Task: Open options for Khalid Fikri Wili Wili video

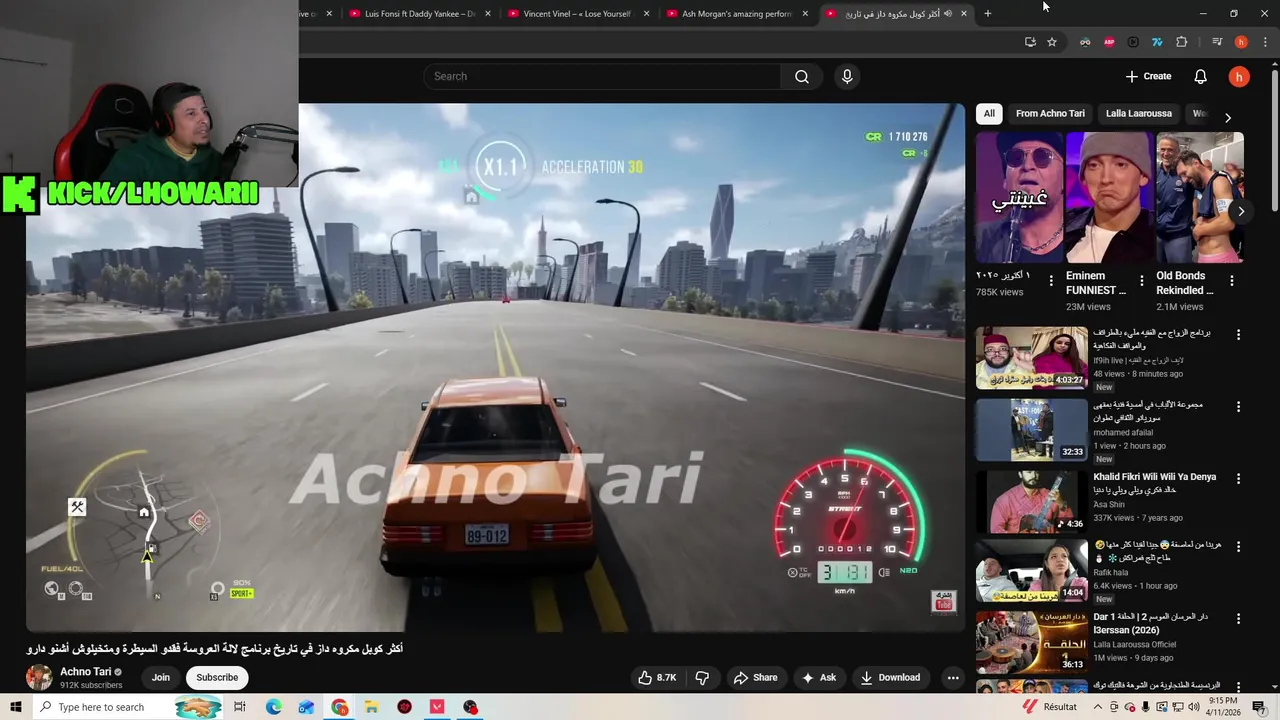Action: point(1238,479)
